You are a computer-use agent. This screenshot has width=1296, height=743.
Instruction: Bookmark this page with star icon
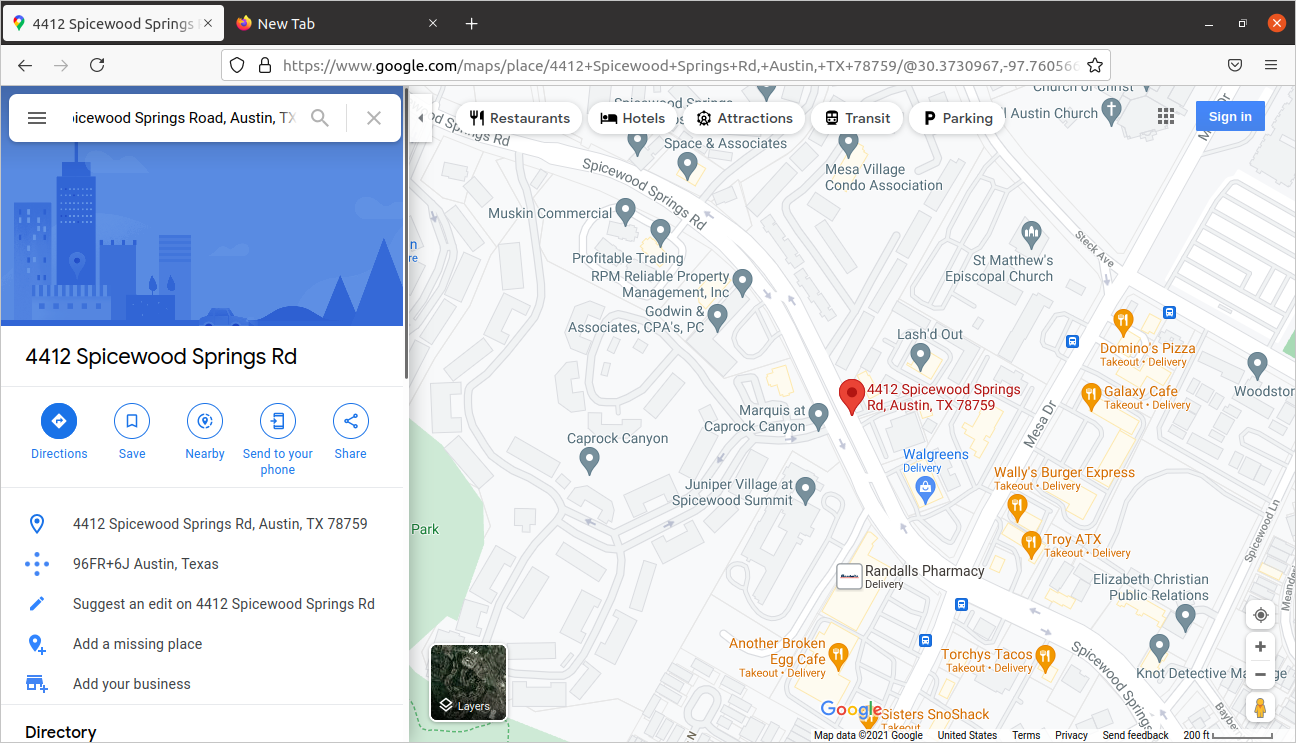[x=1095, y=65]
